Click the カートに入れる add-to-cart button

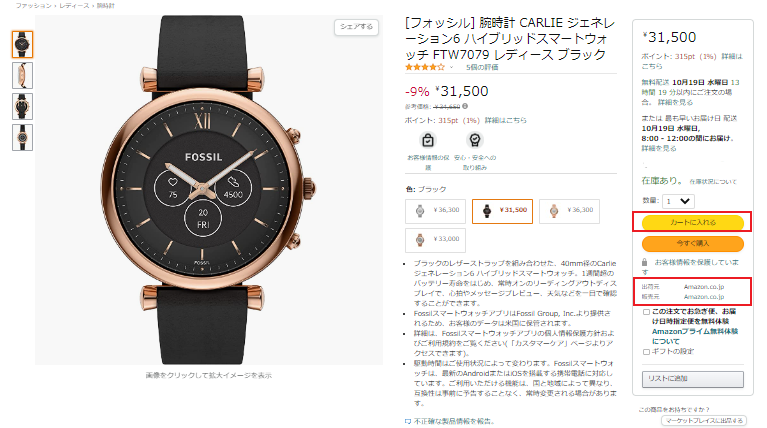coord(691,222)
